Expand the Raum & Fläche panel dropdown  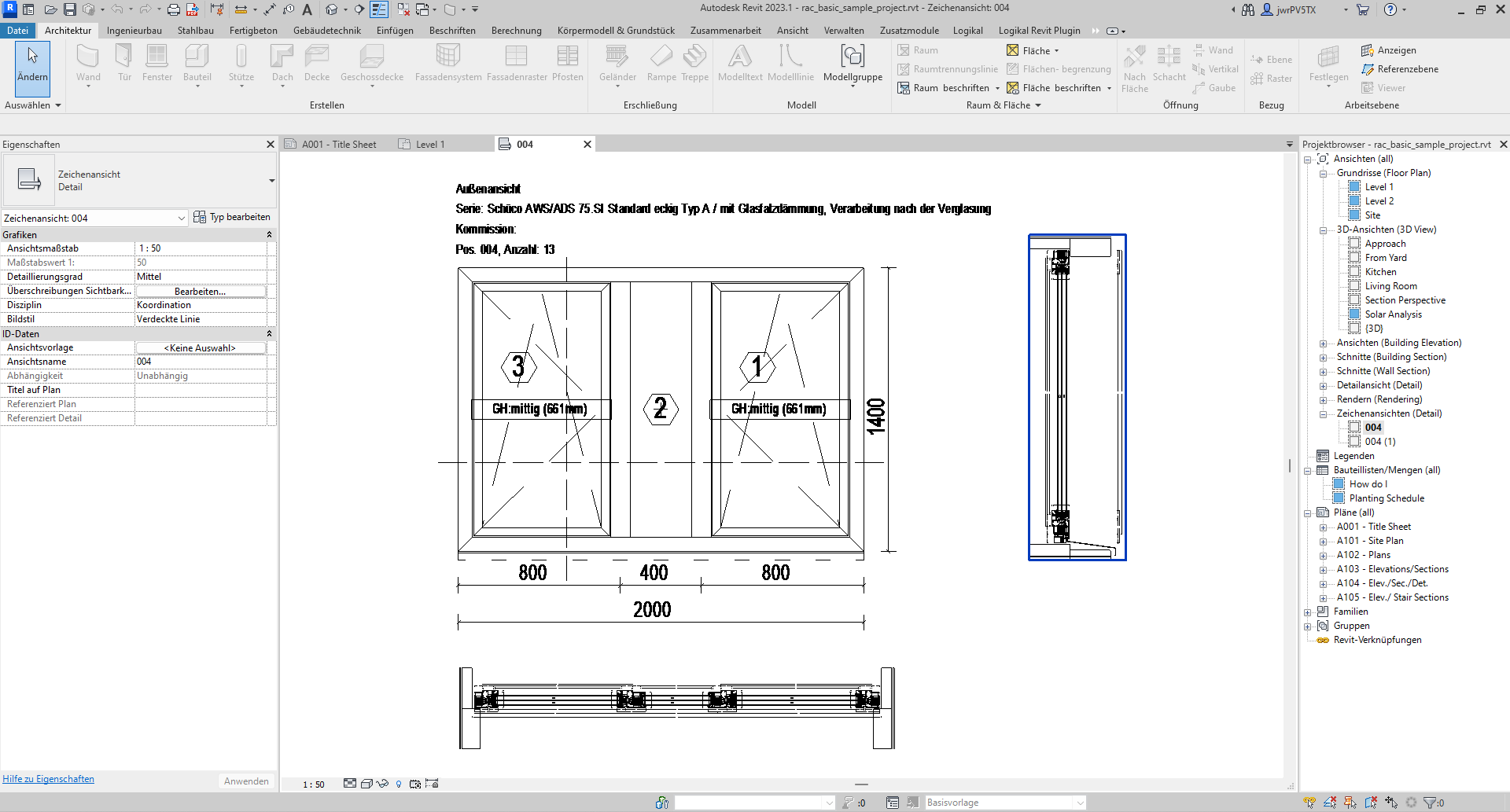(x=1004, y=105)
